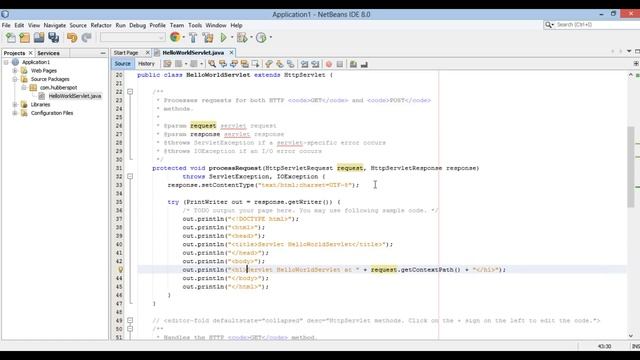The height and width of the screenshot is (360, 640).
Task: Click the lightbulb hint on line 43
Action: [120, 269]
